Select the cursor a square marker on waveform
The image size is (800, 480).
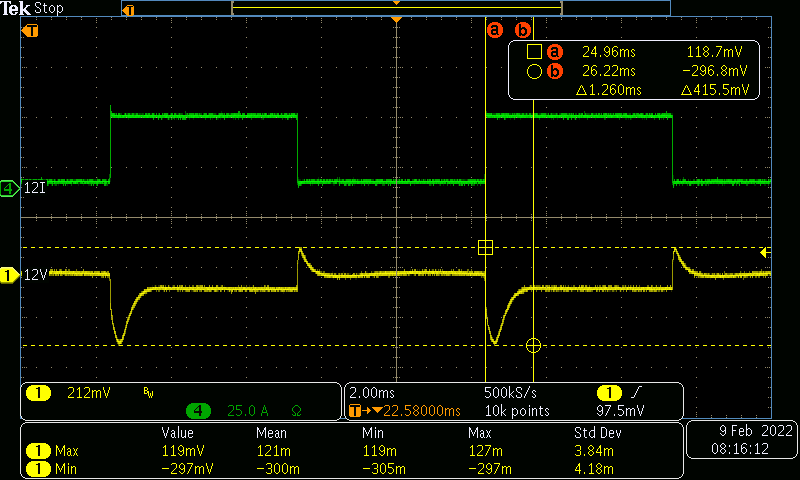tap(486, 247)
